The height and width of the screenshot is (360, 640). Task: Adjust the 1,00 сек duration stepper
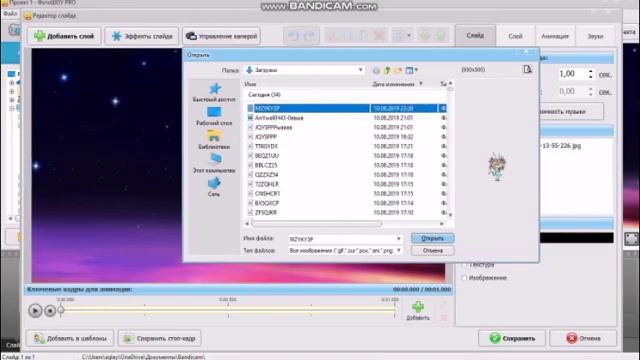point(591,74)
